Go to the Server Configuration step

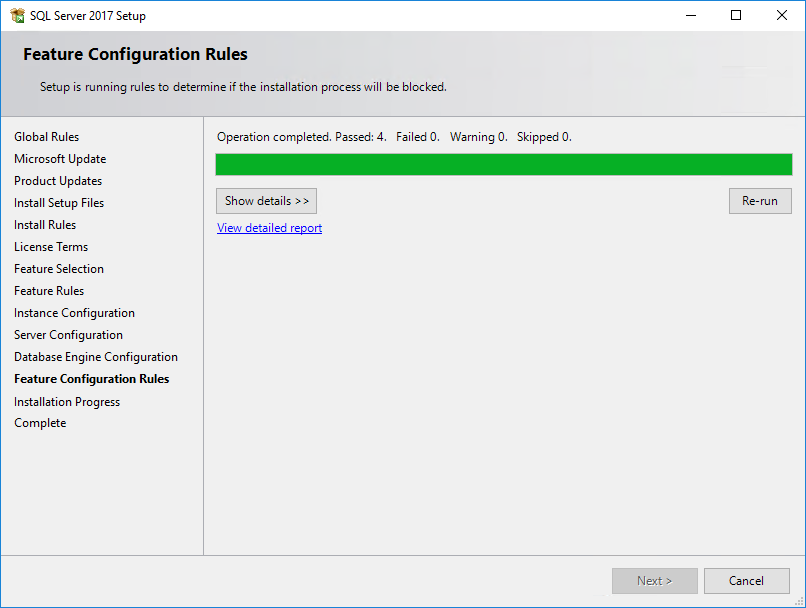coord(68,335)
